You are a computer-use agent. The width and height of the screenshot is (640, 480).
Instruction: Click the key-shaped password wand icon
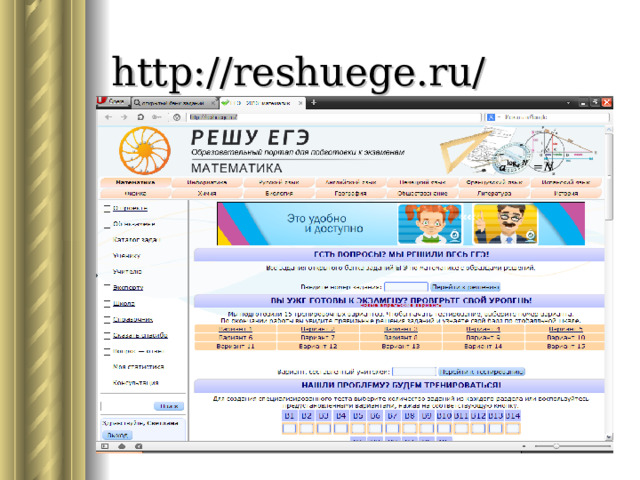click(156, 117)
